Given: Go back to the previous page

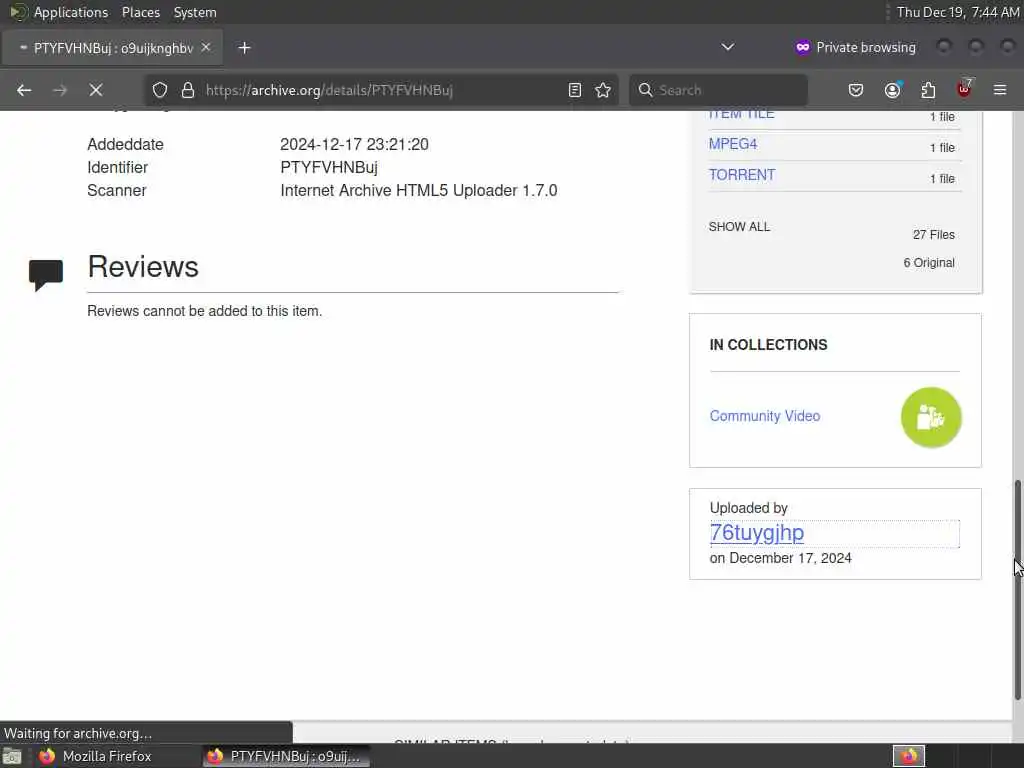Looking at the screenshot, I should (x=24, y=90).
